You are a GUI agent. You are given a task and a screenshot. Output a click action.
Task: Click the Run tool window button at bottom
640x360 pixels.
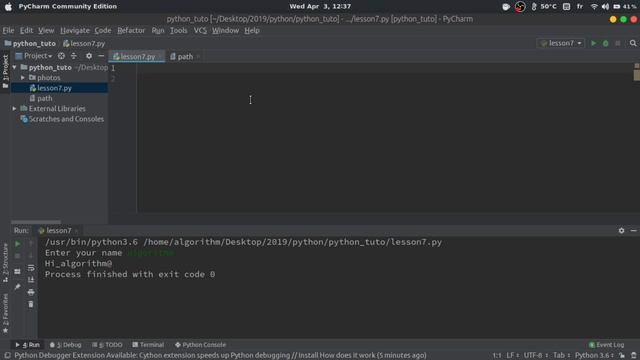pos(27,345)
